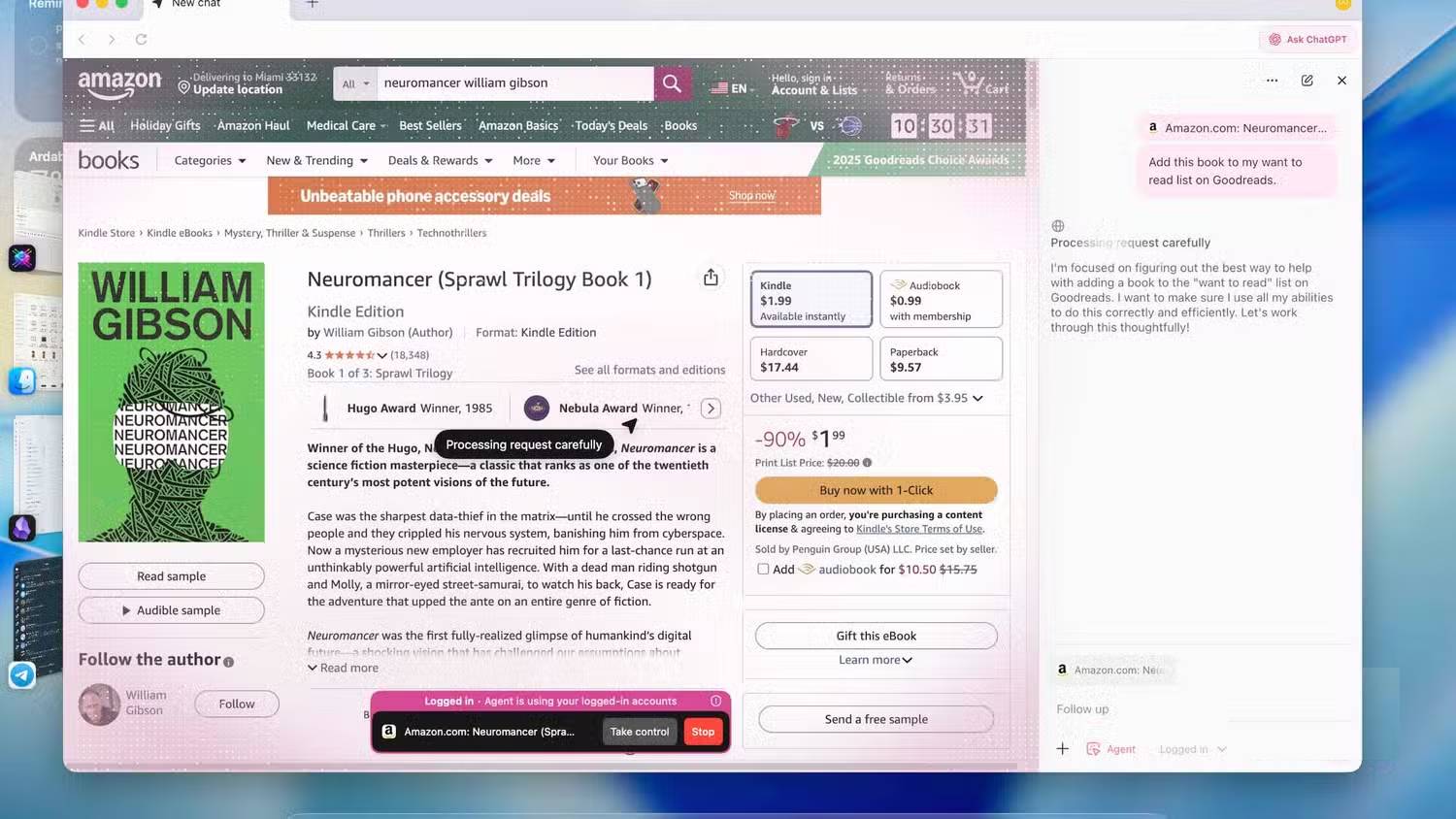Click the Follow up input field
This screenshot has width=1456, height=819.
1202,709
